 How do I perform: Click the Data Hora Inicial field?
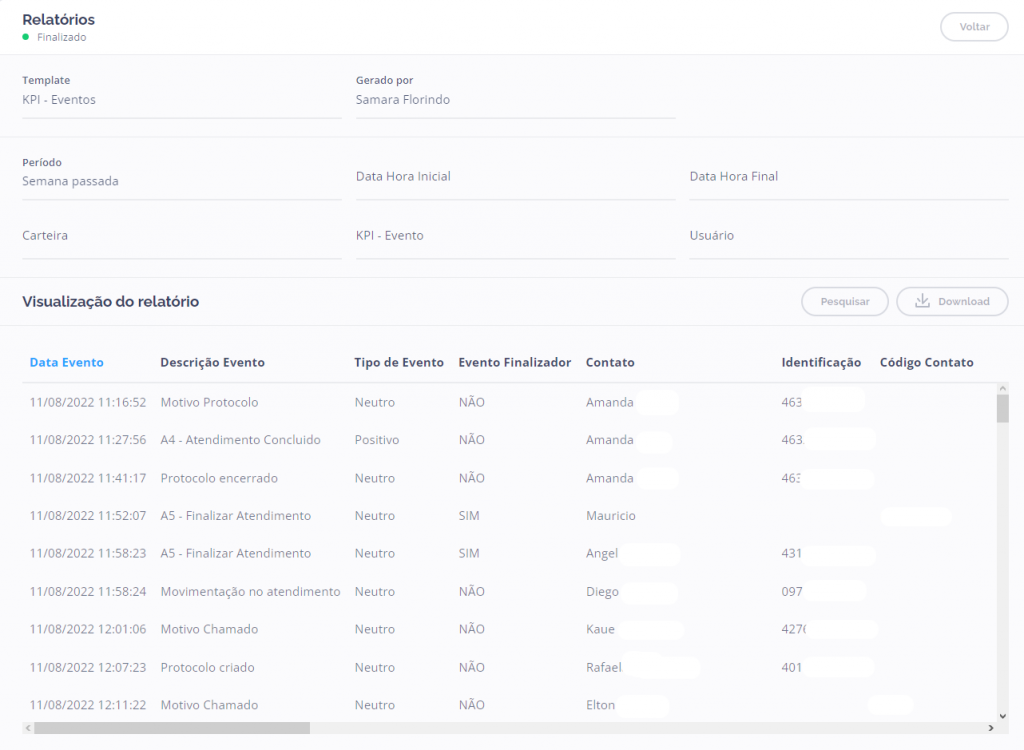(x=515, y=177)
